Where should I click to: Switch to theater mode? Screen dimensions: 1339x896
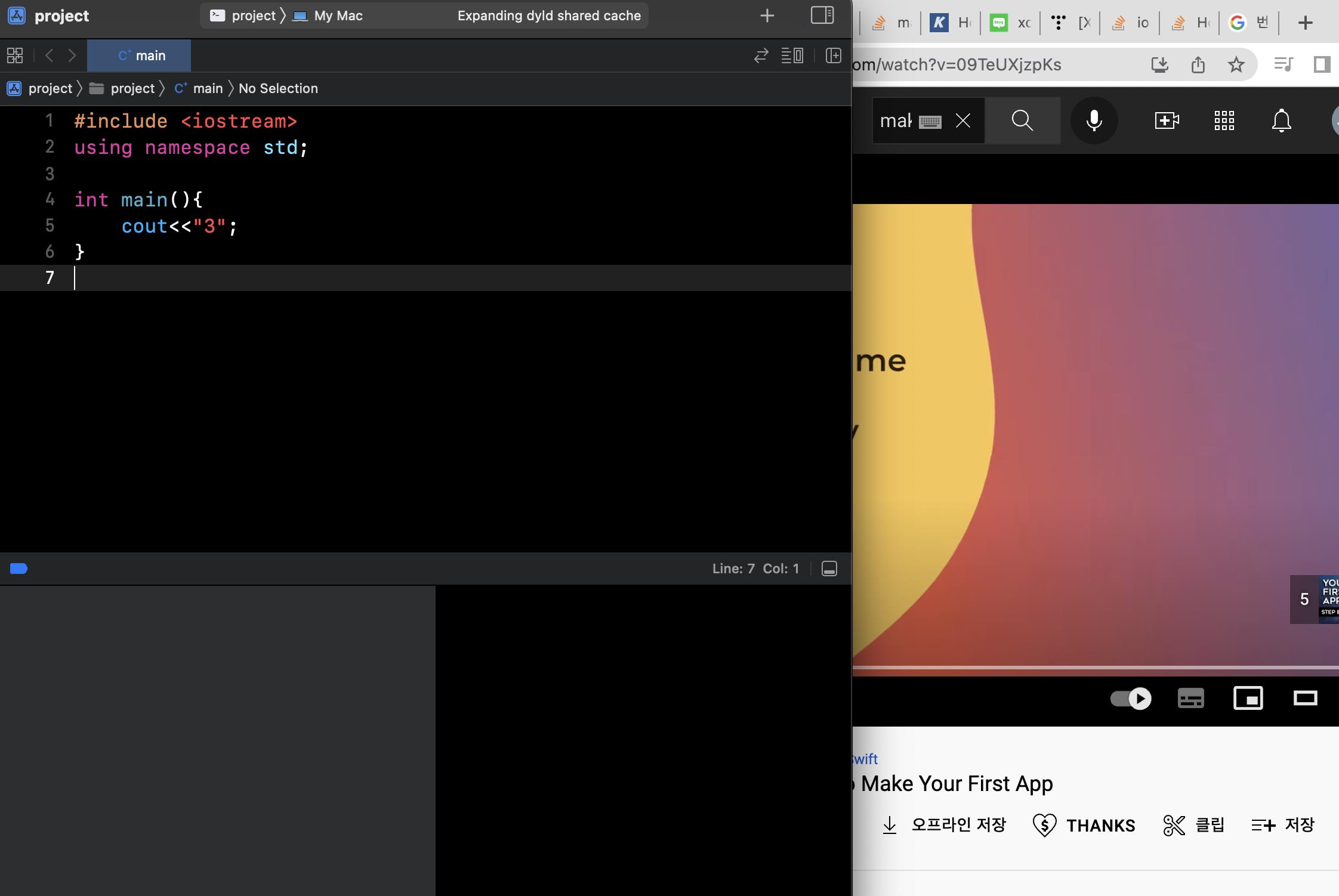pyautogui.click(x=1305, y=699)
